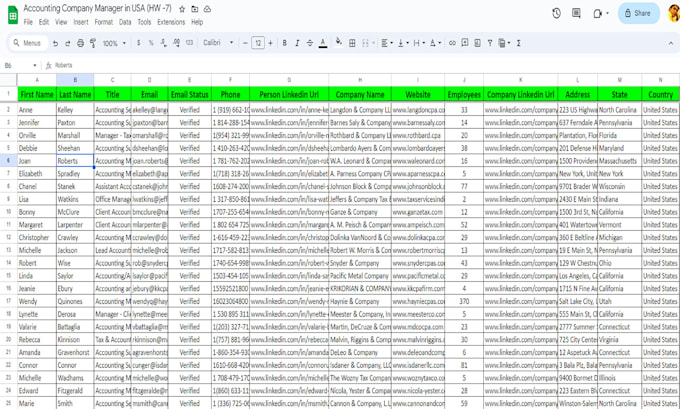This screenshot has height=409, width=680.
Task: Open text wrapping dropdown
Action: click(419, 43)
